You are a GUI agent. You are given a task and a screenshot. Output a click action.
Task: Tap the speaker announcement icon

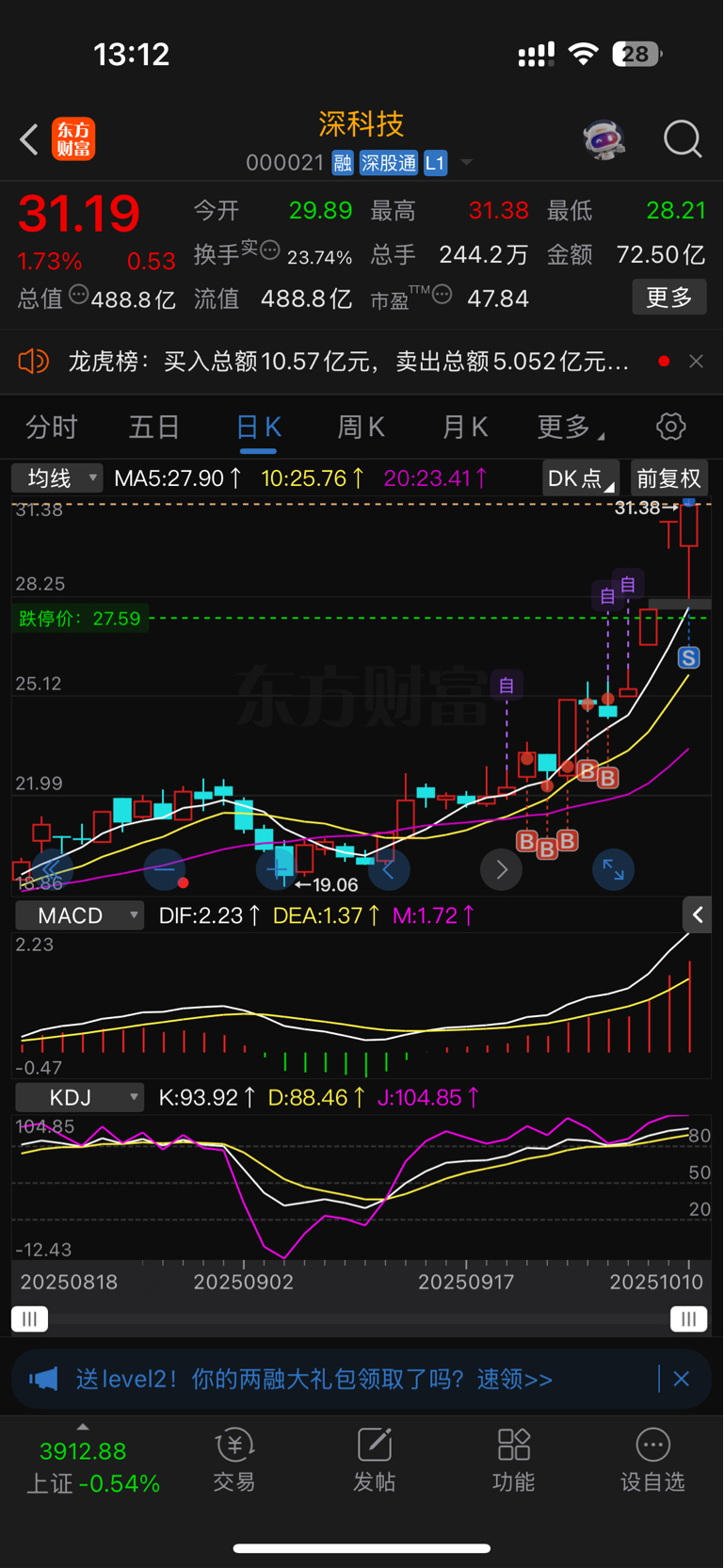tap(33, 361)
